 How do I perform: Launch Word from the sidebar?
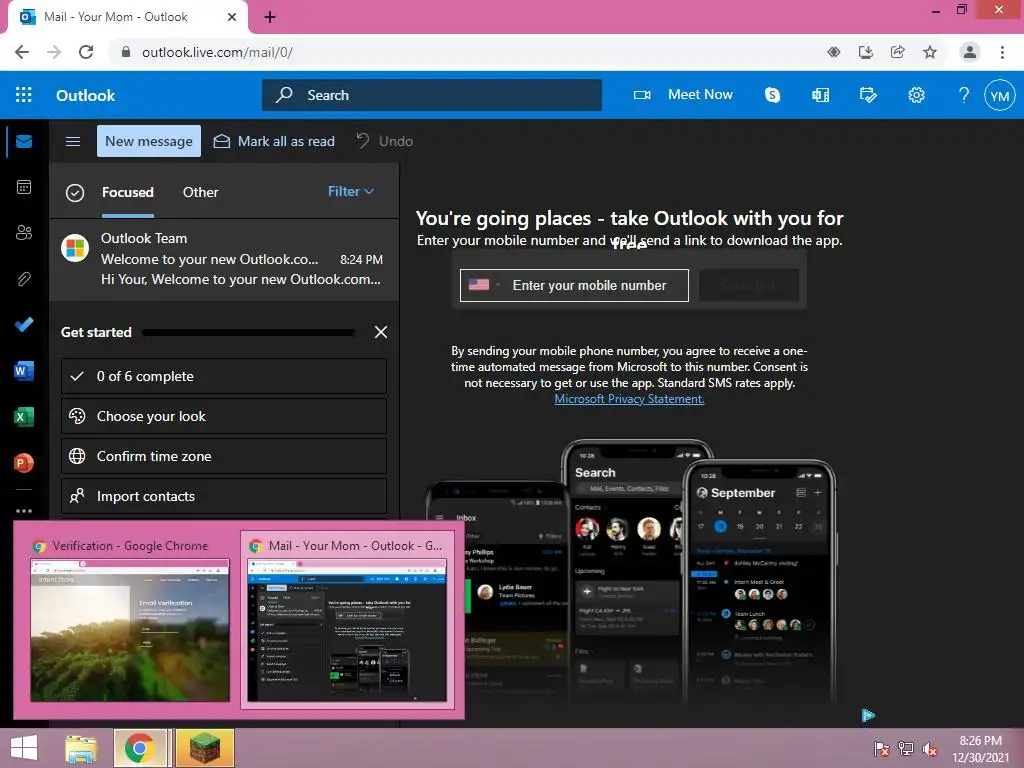pos(24,371)
